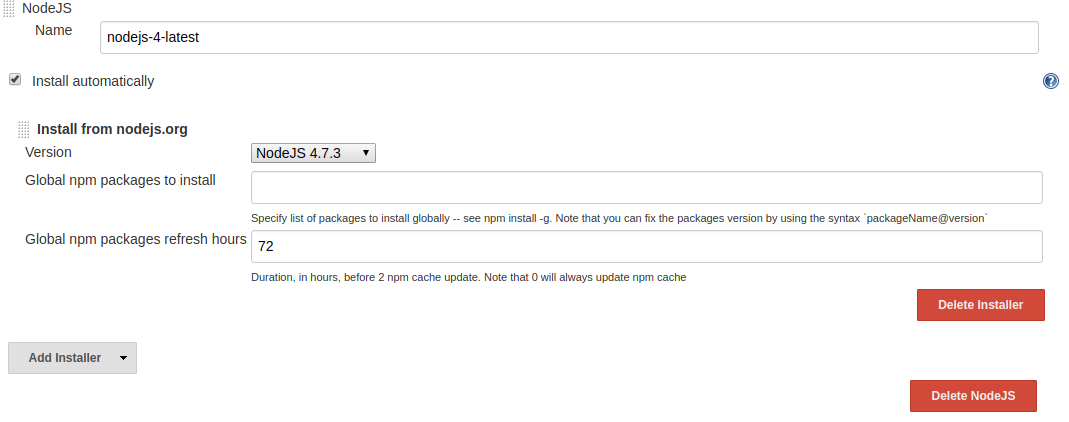Click the Delete Installer button

coord(980,305)
